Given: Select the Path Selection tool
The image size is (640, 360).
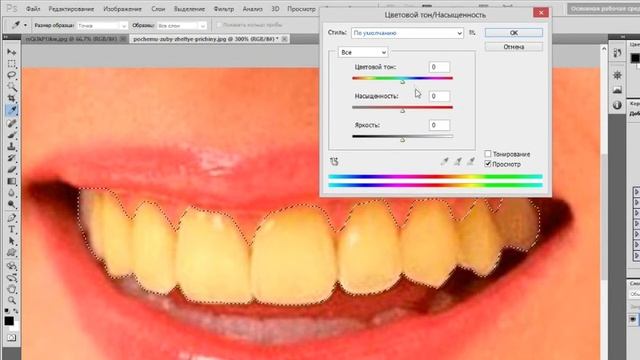Looking at the screenshot, I should point(11,241).
